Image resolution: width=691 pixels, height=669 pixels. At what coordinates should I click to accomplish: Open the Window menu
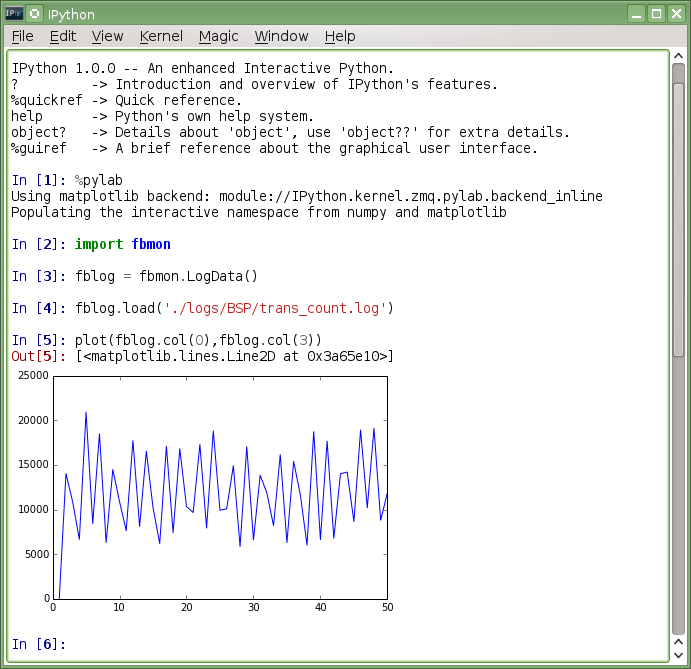point(281,36)
